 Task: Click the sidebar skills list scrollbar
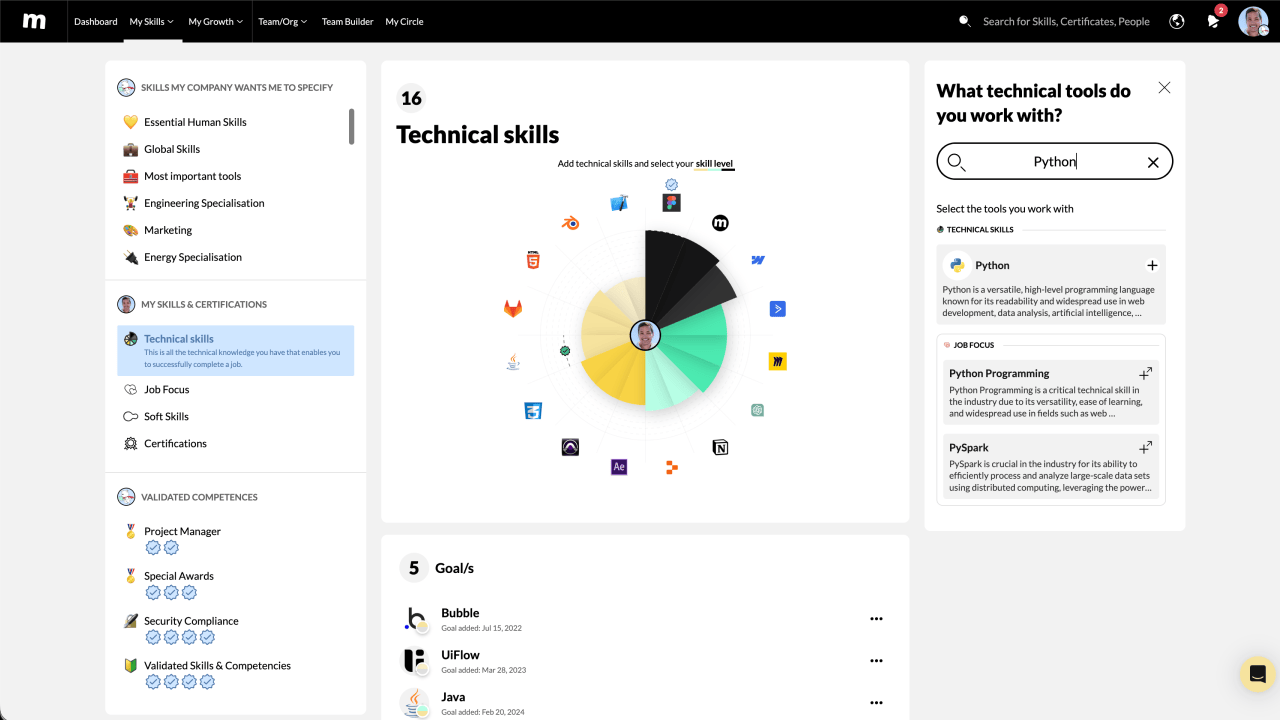[x=351, y=127]
